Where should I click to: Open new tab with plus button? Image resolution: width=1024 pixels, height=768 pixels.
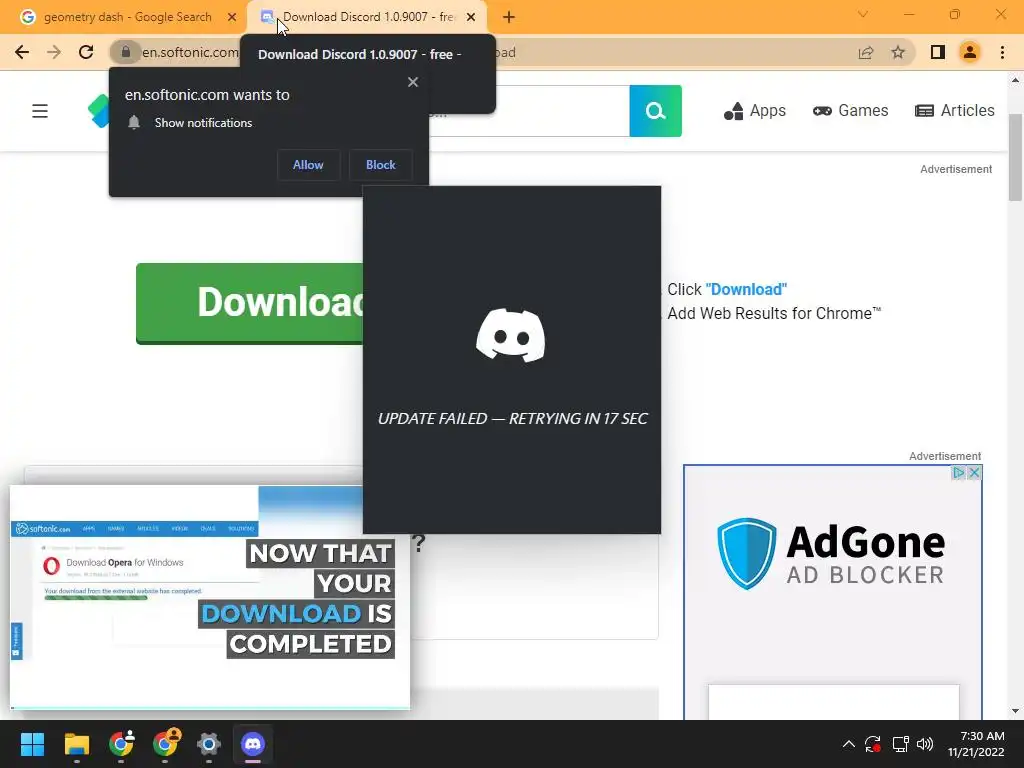pyautogui.click(x=509, y=18)
